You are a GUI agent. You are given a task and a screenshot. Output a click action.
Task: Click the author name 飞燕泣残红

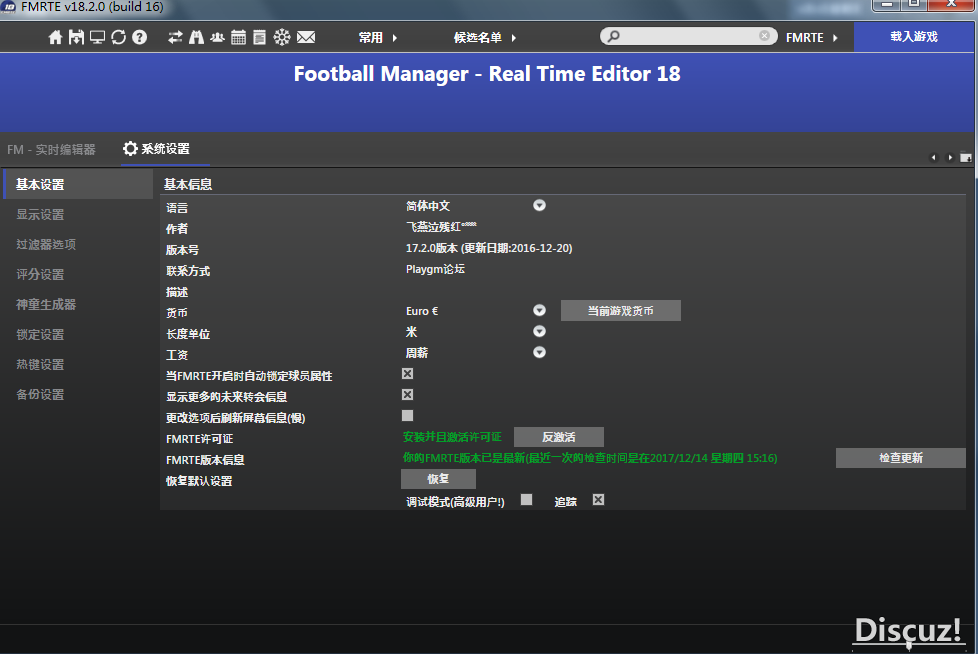click(x=442, y=227)
